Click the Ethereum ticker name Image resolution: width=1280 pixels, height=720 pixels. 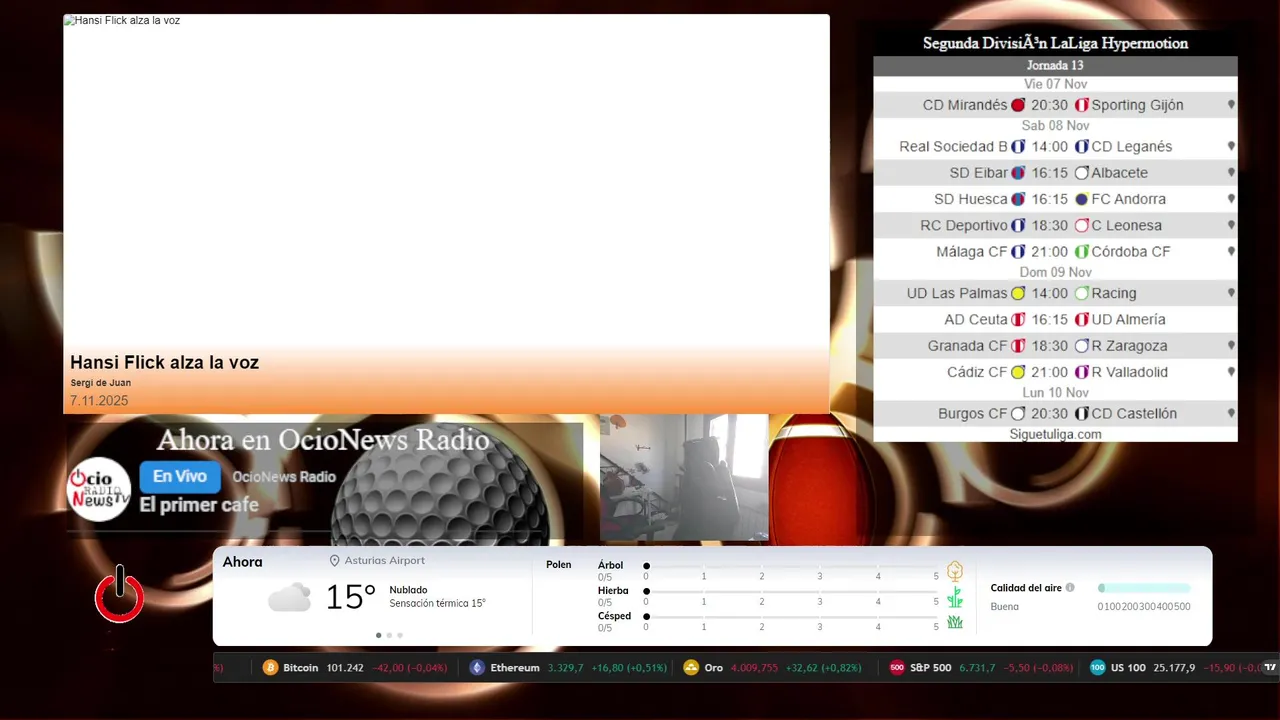[515, 668]
